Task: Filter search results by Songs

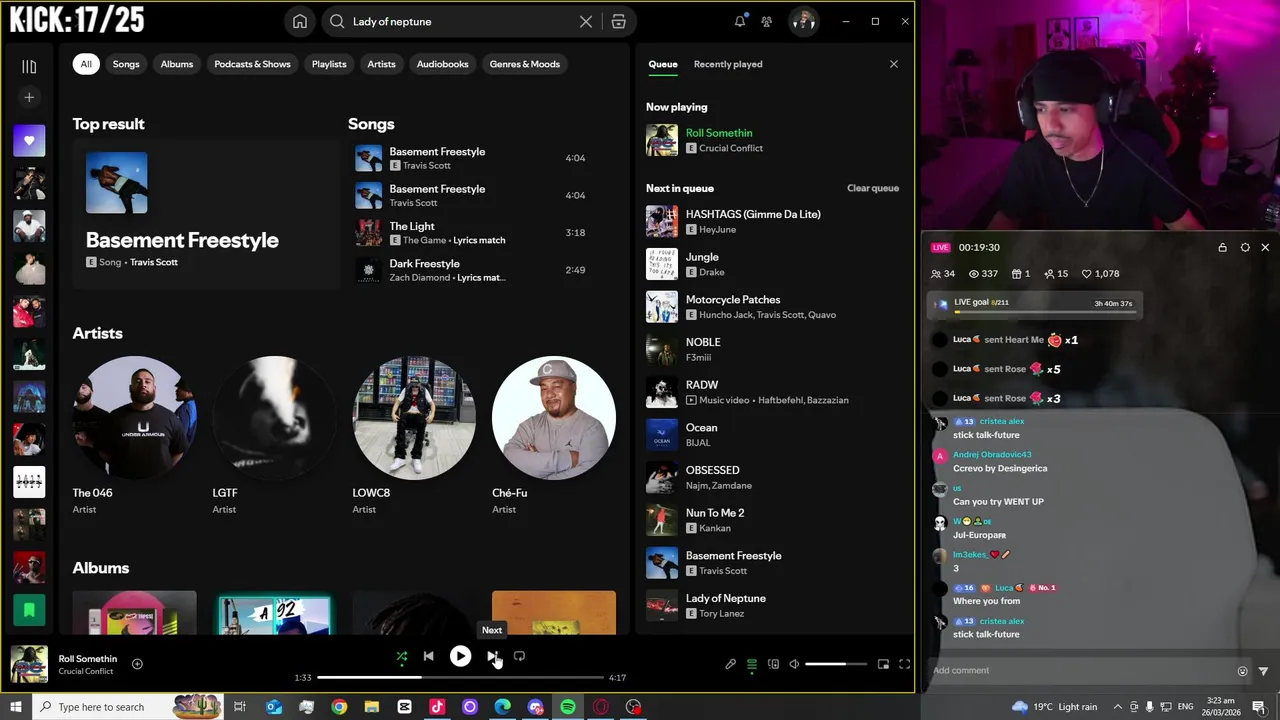Action: pos(126,64)
